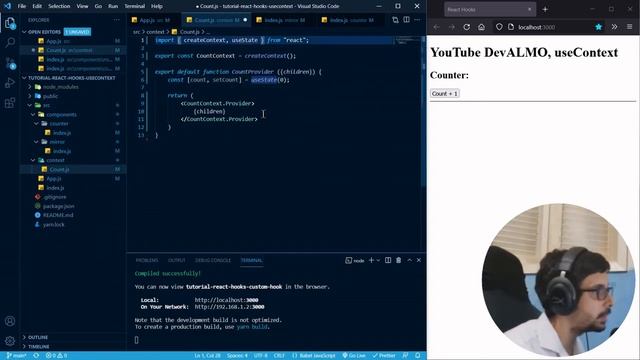The width and height of the screenshot is (640, 360).
Task: Click the yarn build text in terminal
Action: (x=252, y=327)
